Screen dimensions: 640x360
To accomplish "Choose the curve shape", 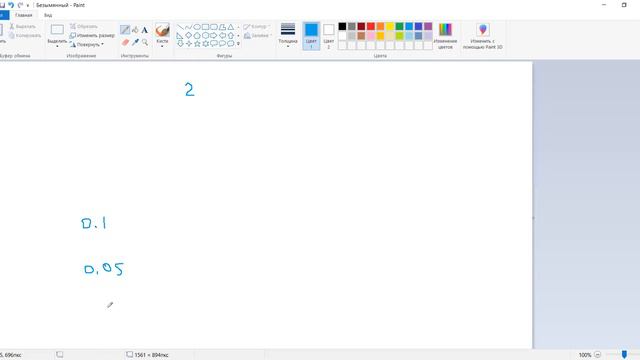I will (x=188, y=27).
